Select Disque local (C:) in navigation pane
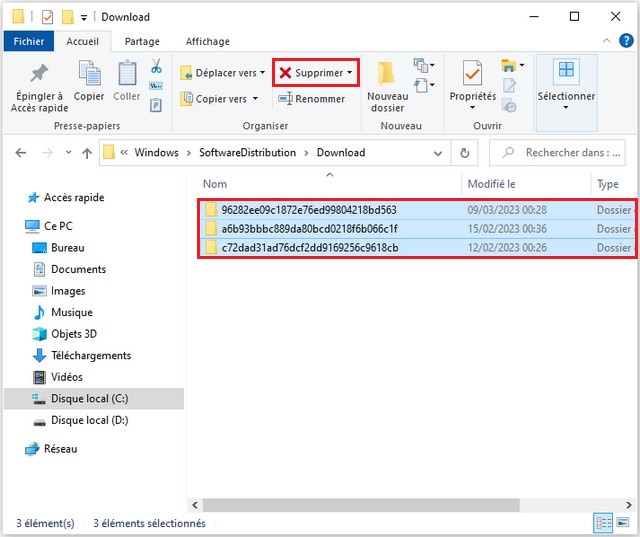This screenshot has height=537, width=640. [x=94, y=399]
